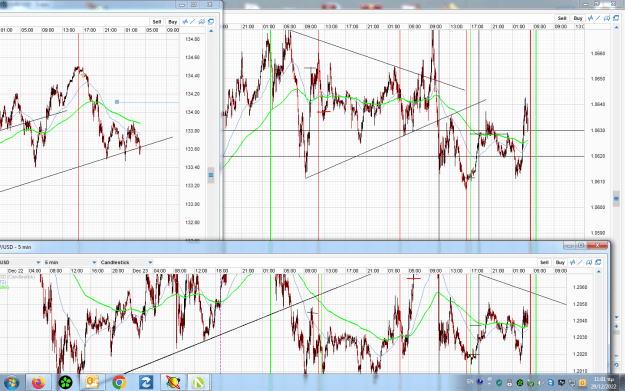
Task: Click Sell in the bottom USD 5 min chart
Action: pyautogui.click(x=544, y=262)
